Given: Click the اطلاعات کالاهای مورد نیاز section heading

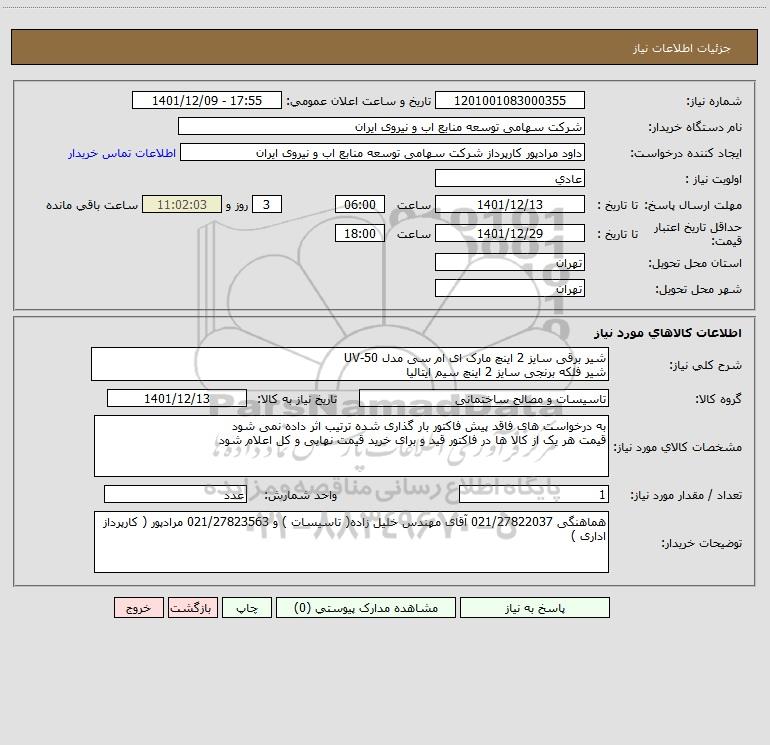Looking at the screenshot, I should 668,333.
